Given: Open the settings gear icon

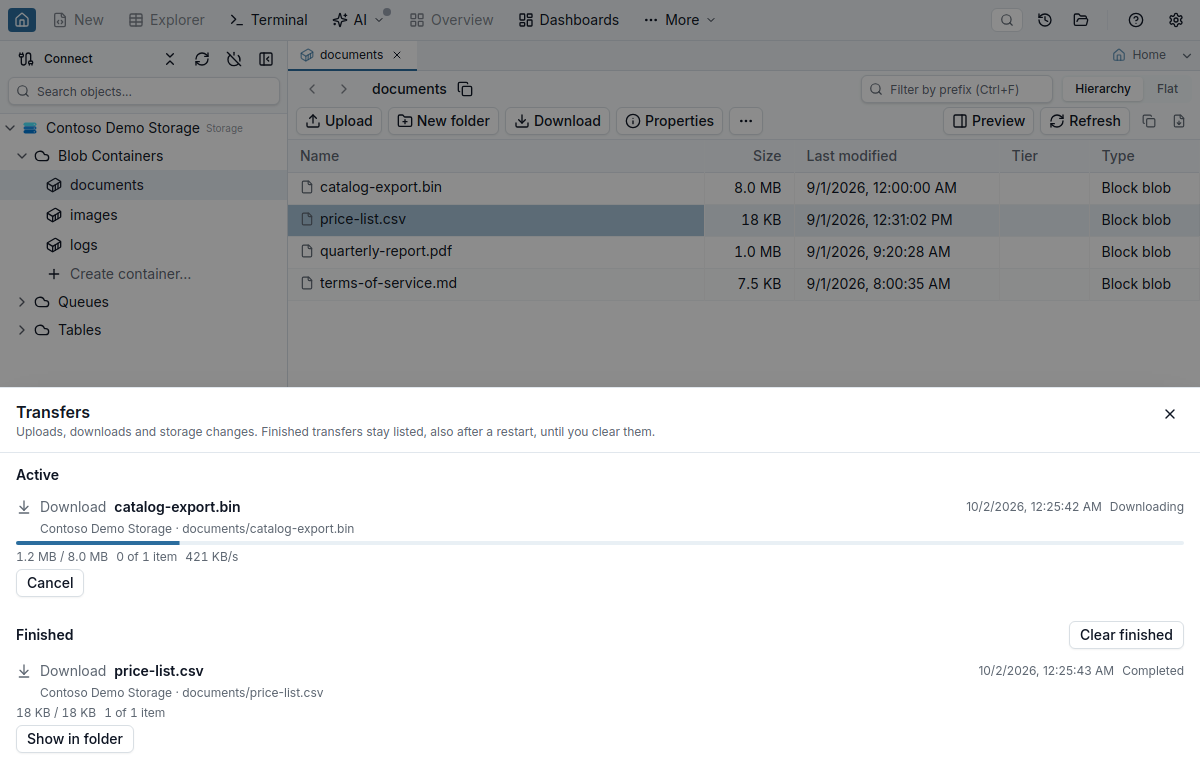Looking at the screenshot, I should (1176, 20).
